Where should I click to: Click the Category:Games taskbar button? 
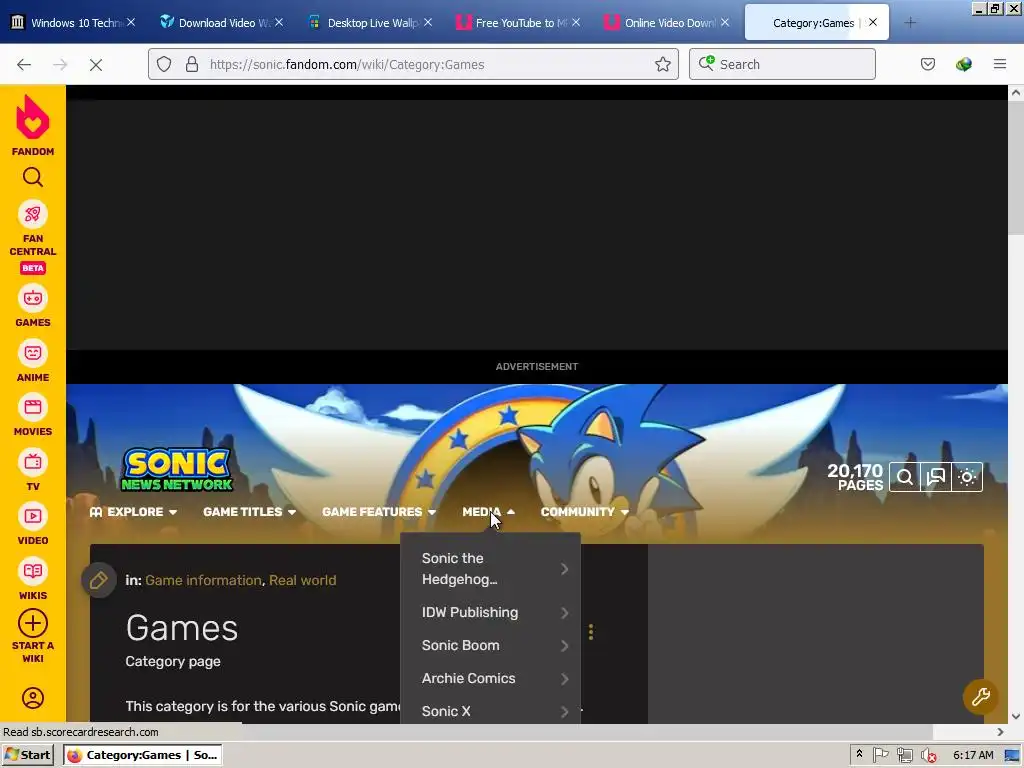tap(143, 755)
